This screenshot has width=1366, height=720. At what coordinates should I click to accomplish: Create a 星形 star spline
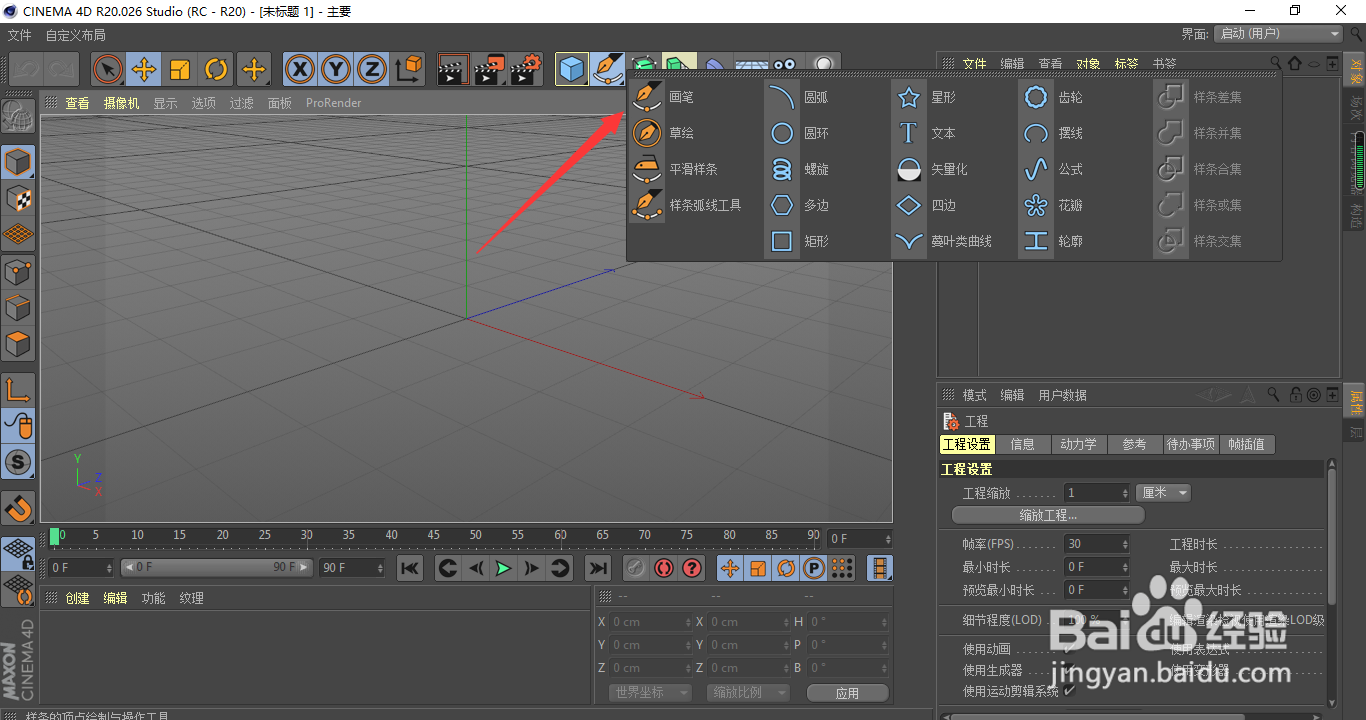pyautogui.click(x=926, y=97)
